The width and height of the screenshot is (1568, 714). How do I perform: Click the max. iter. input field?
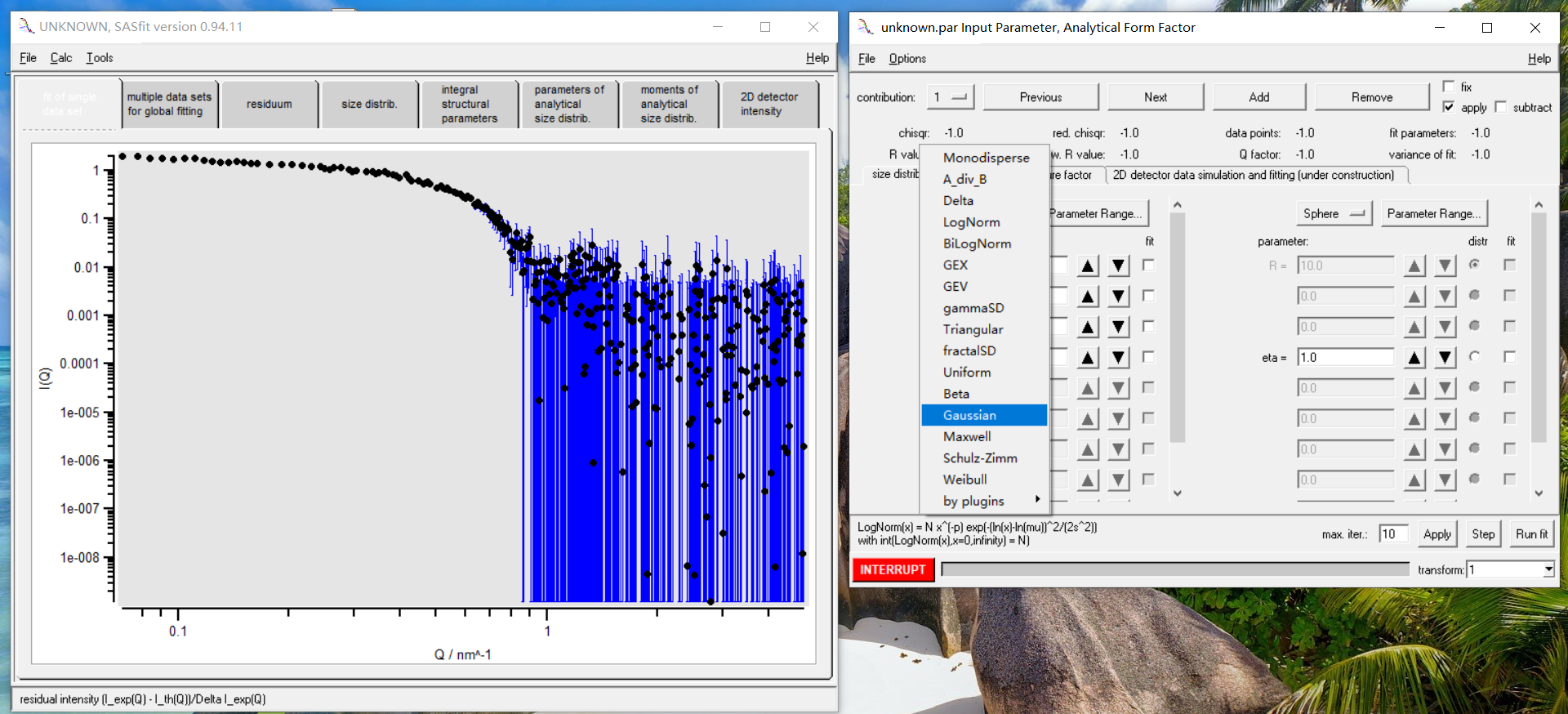1392,534
